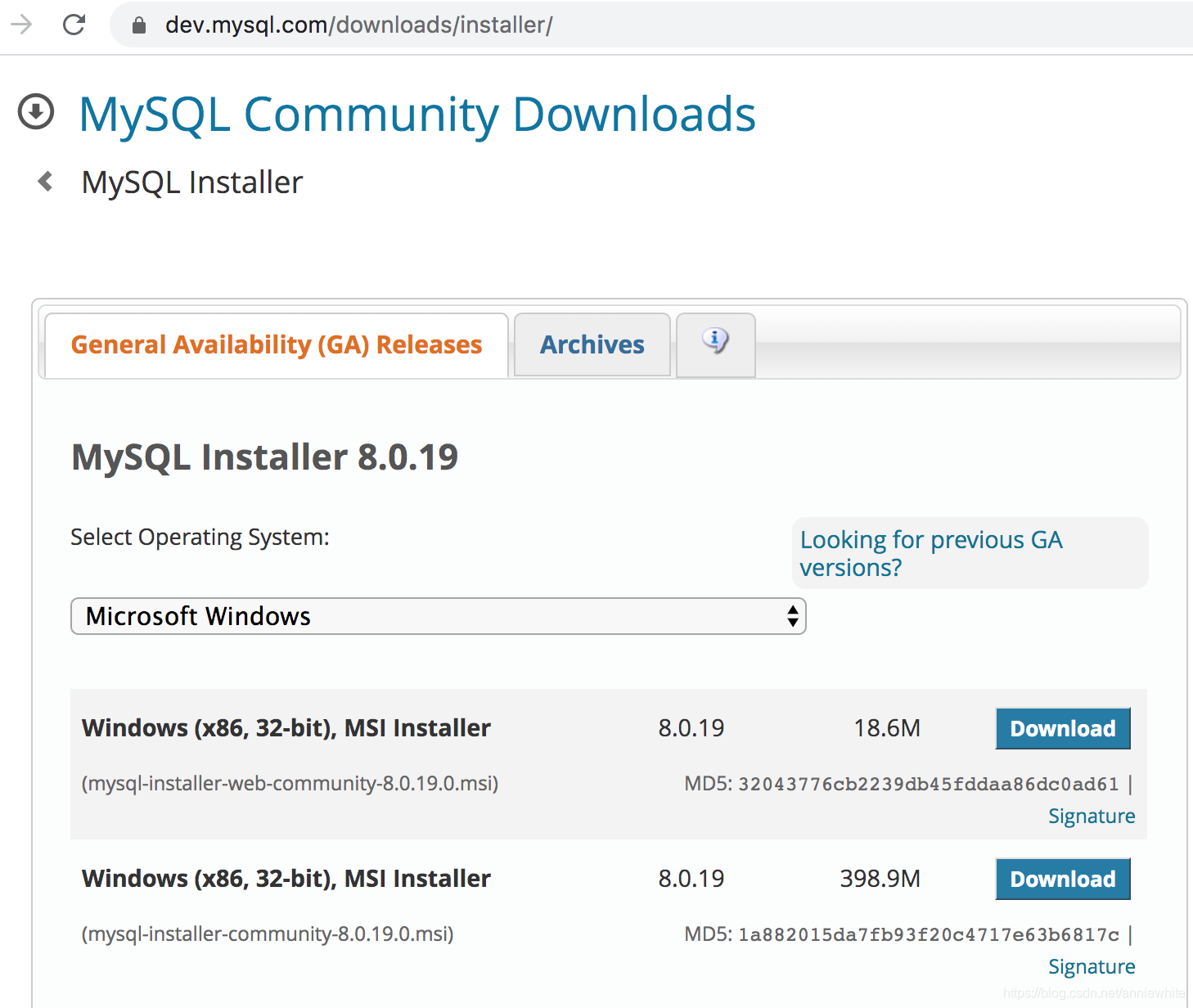The image size is (1193, 1008).
Task: Click the MySQL Installer 8.0.19 heading
Action: coord(265,457)
